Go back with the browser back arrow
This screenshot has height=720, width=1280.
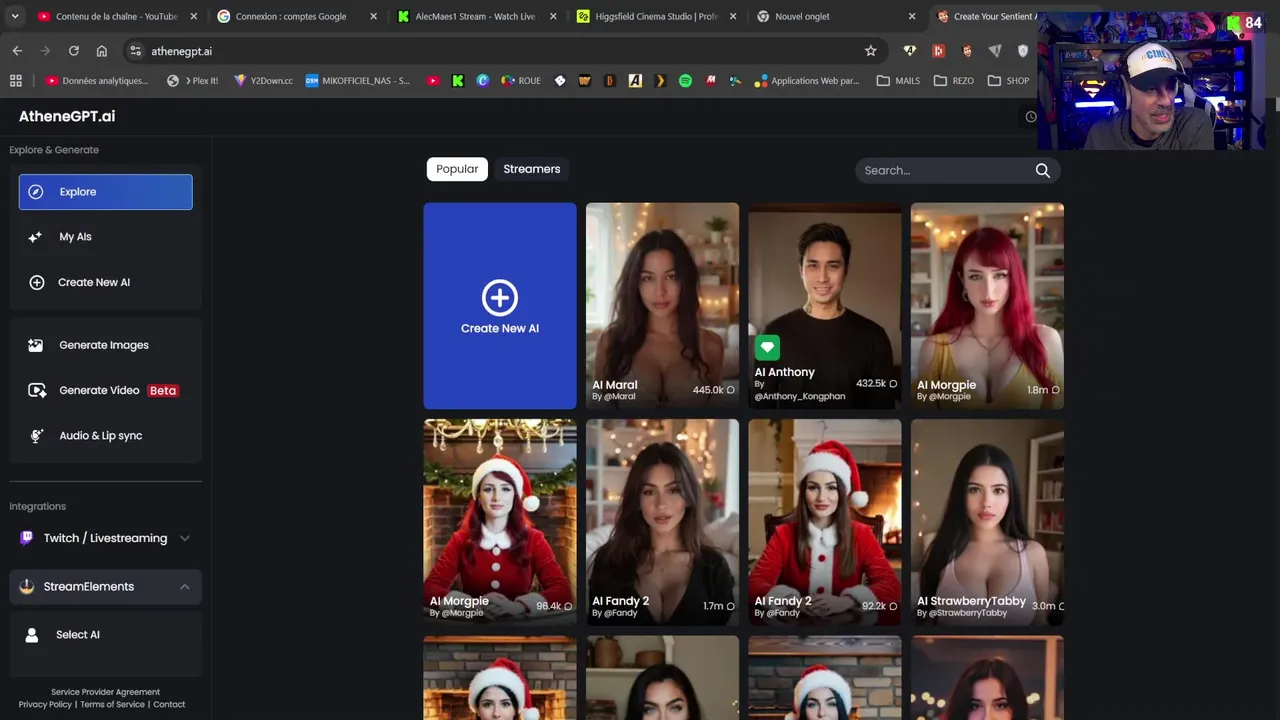pos(17,51)
